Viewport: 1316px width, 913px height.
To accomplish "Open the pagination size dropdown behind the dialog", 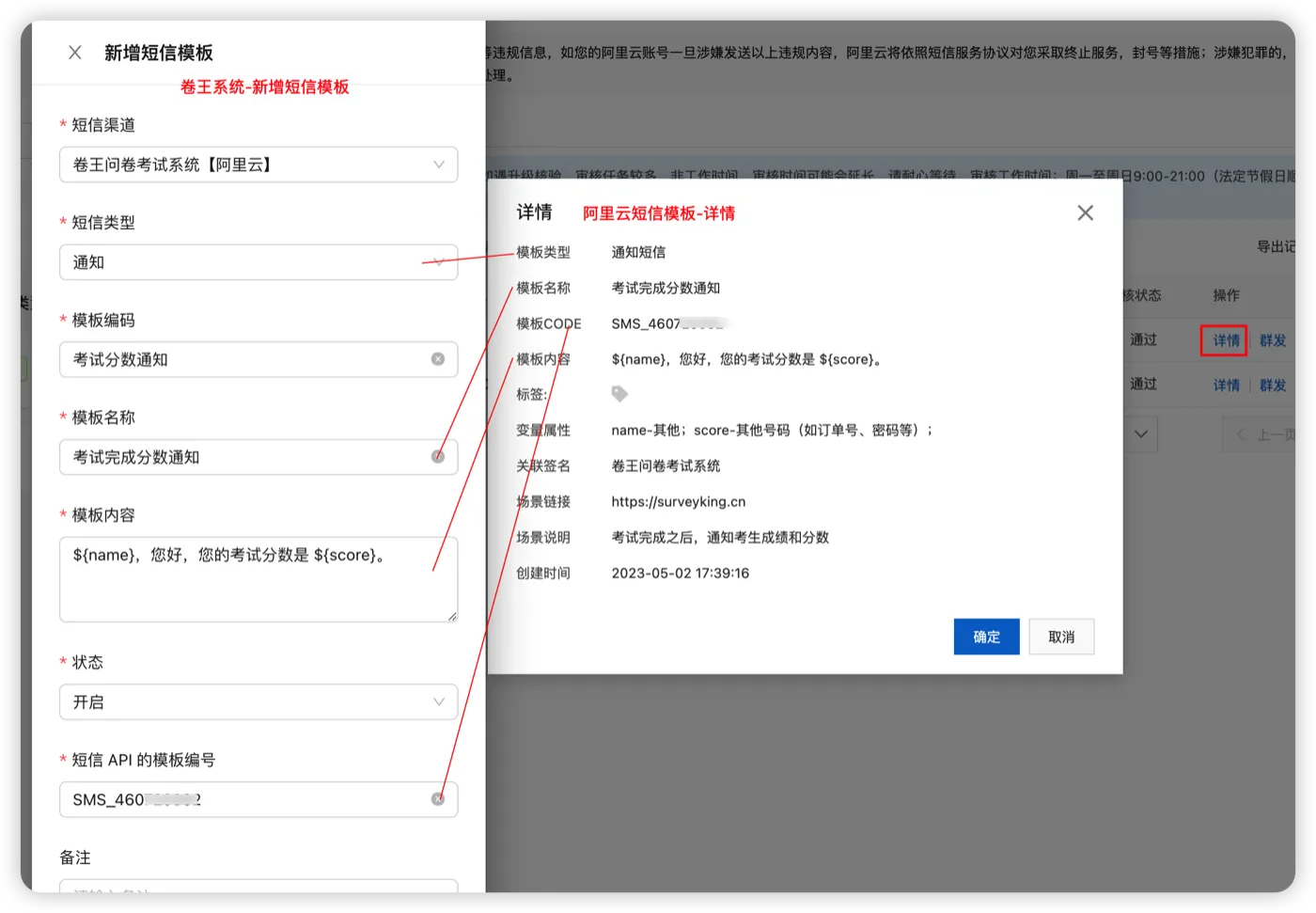I will pyautogui.click(x=1140, y=434).
